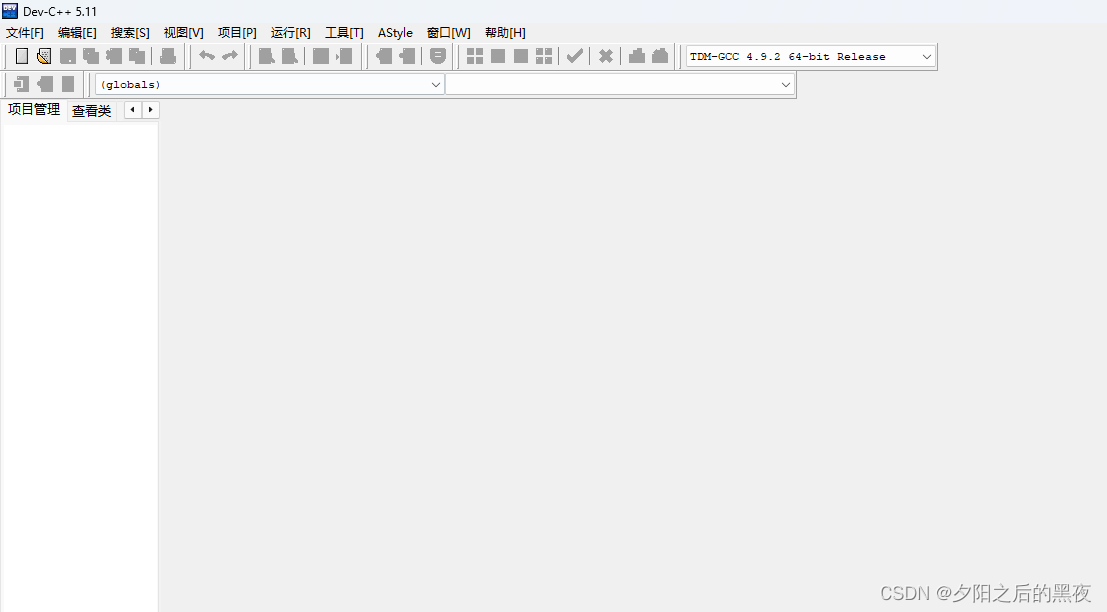
Task: Click the Undo arrow icon
Action: (x=207, y=56)
